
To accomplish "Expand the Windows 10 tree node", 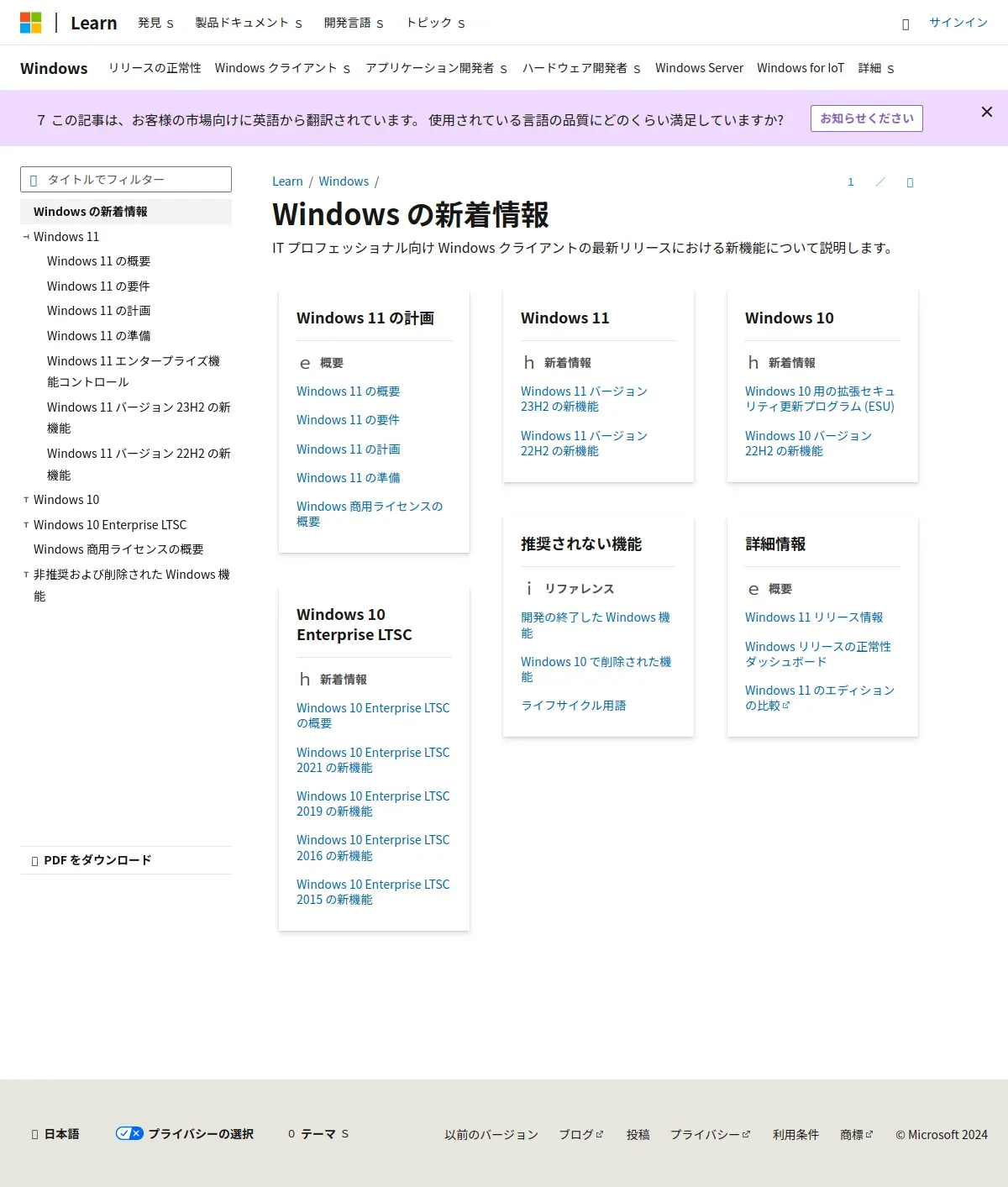I will (26, 500).
